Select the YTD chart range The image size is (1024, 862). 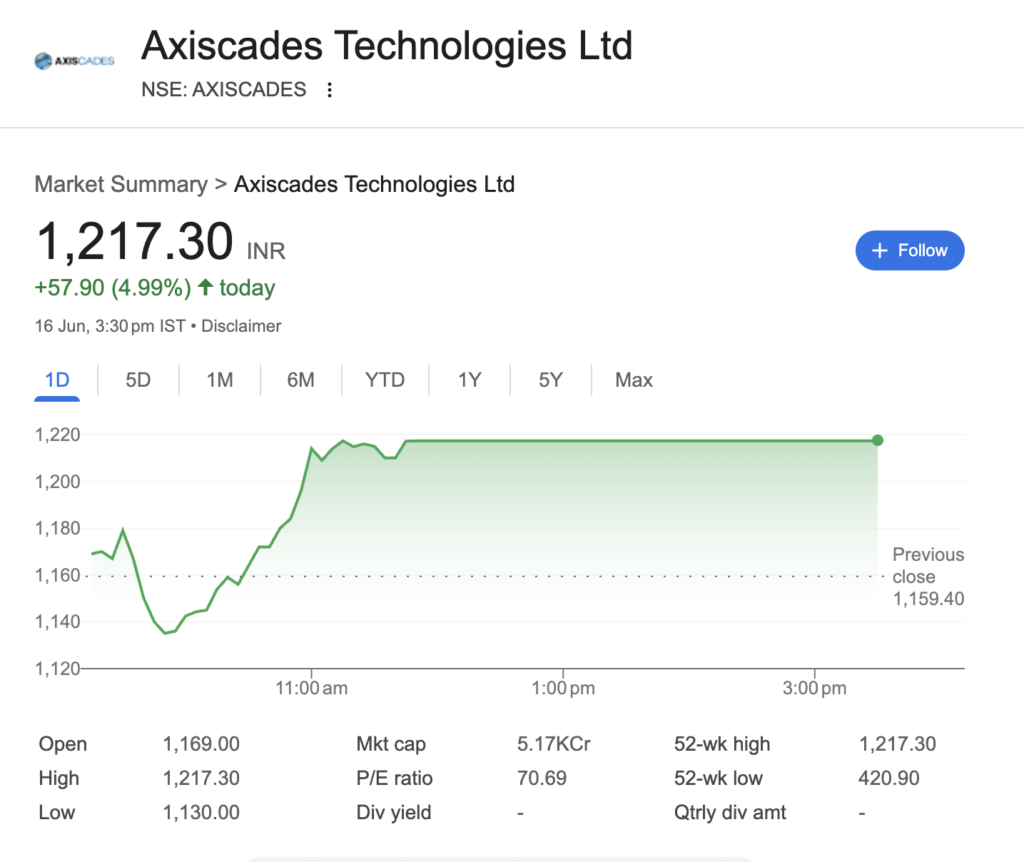click(385, 380)
